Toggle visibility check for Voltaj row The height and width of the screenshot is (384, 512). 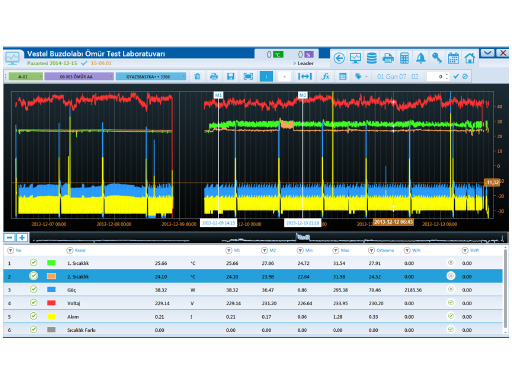click(33, 303)
